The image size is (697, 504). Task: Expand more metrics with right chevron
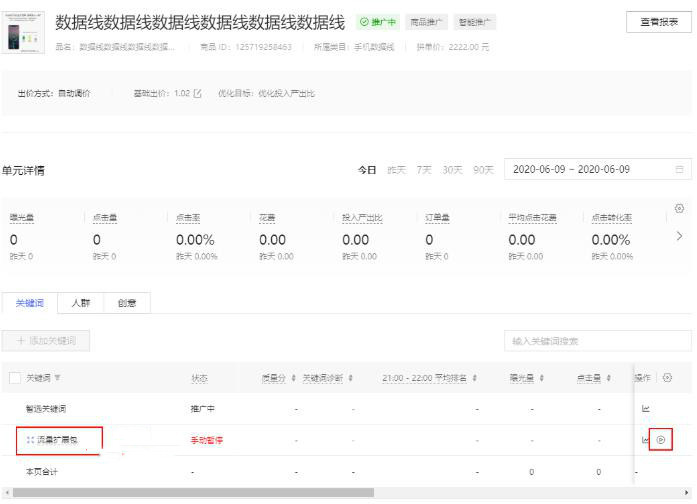coord(679,236)
